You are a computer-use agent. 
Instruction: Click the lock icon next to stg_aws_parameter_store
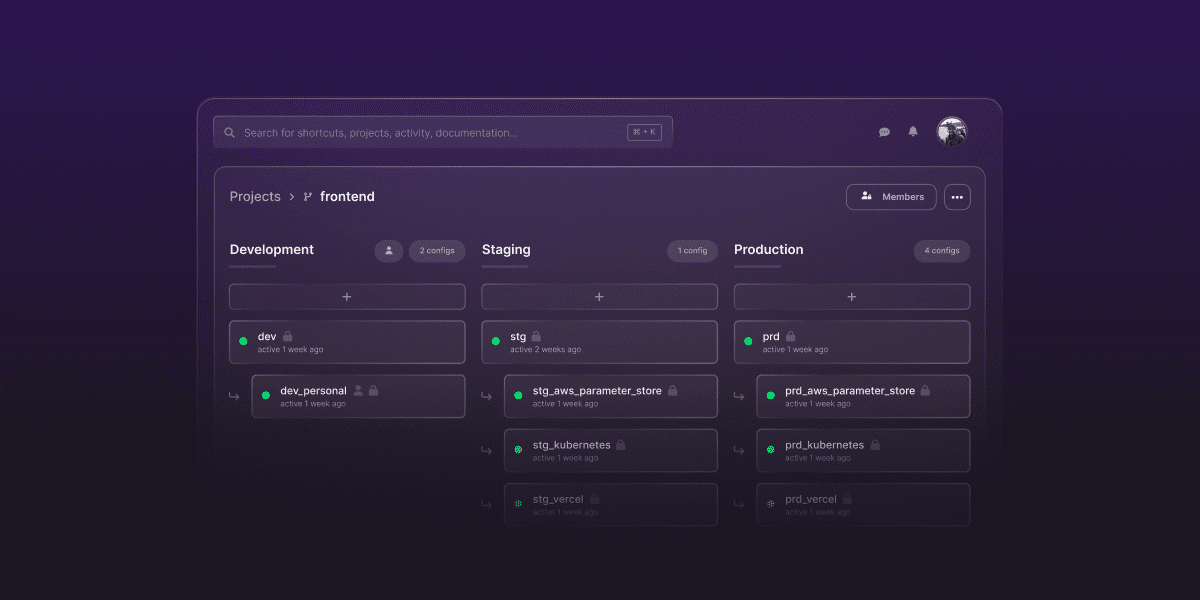[x=673, y=391]
